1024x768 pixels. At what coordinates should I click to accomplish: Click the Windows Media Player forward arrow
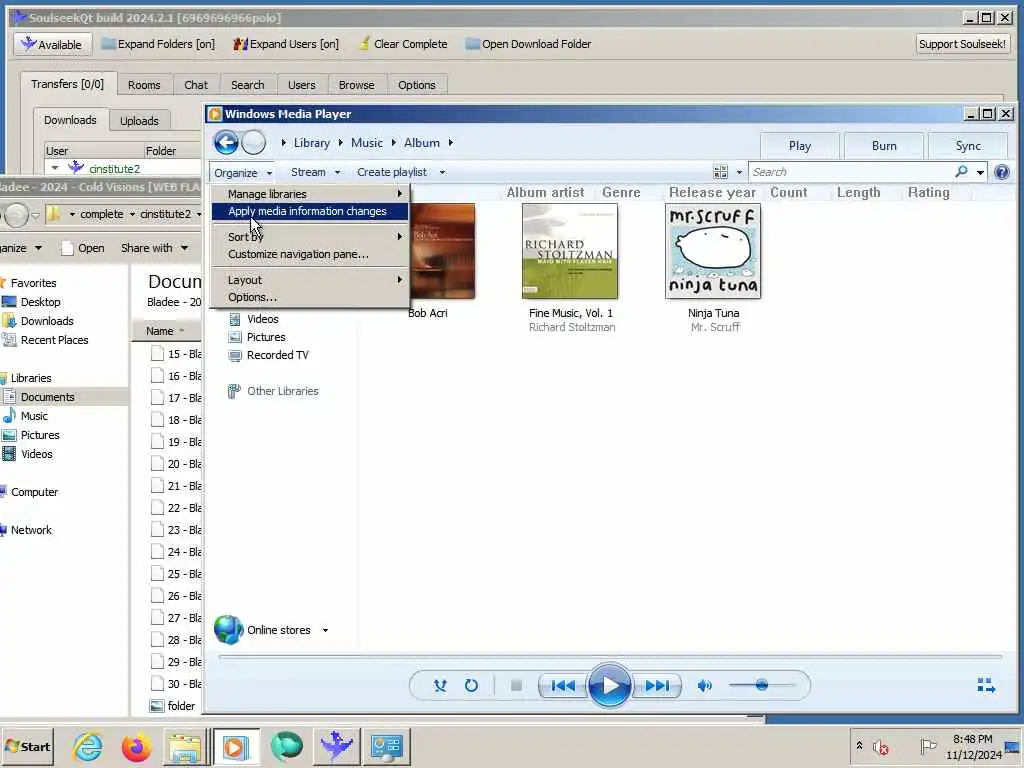pyautogui.click(x=253, y=142)
